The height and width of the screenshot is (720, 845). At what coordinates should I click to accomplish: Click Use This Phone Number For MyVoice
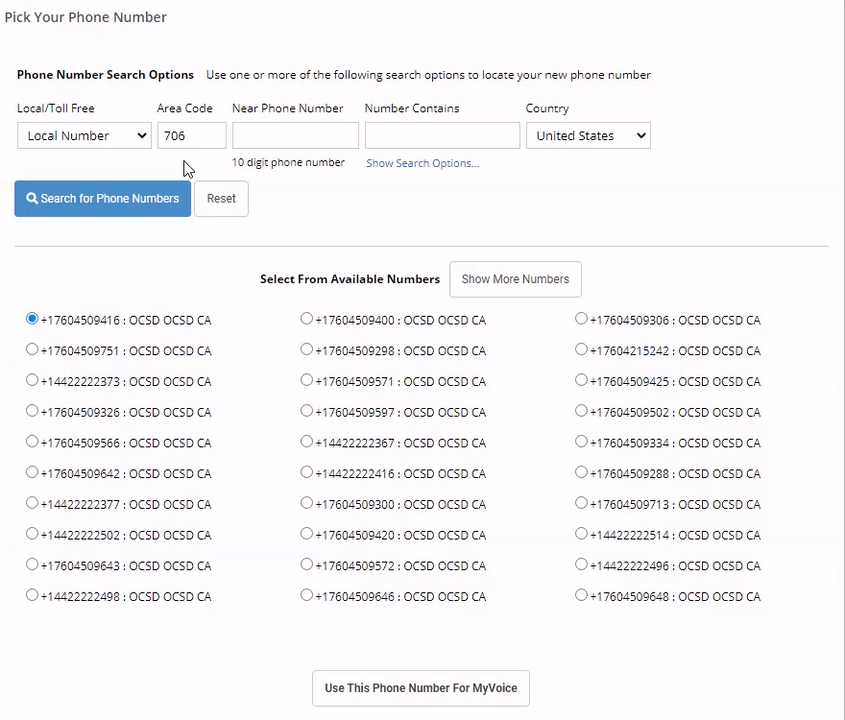(x=421, y=688)
